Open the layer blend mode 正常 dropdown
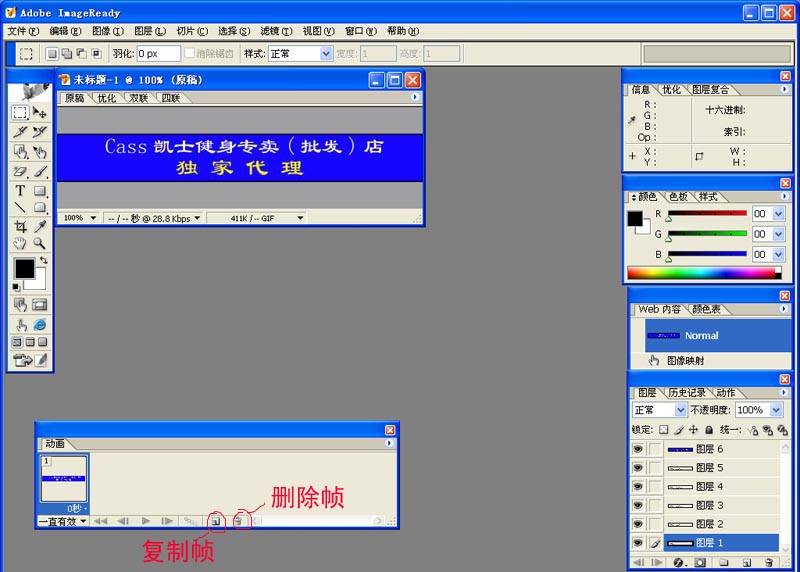 tap(680, 410)
